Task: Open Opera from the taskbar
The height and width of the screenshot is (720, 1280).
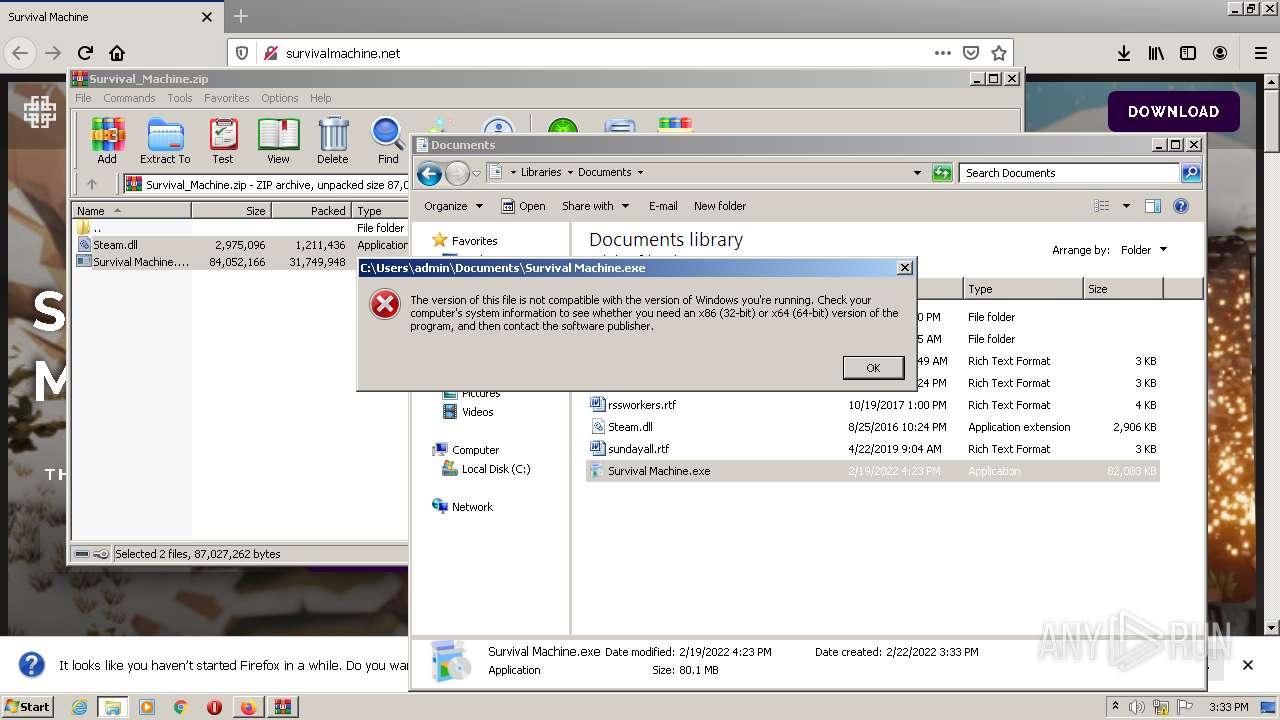Action: click(x=214, y=707)
